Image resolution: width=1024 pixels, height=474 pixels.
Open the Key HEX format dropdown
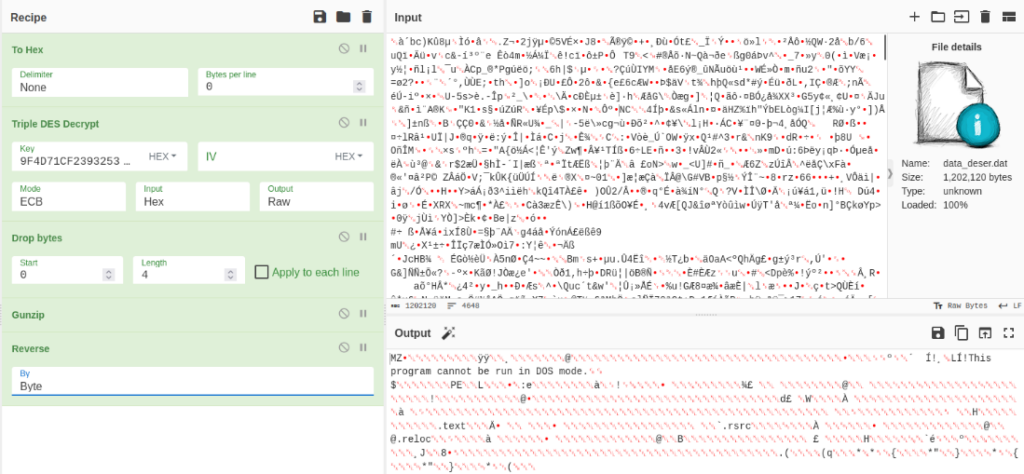point(161,157)
